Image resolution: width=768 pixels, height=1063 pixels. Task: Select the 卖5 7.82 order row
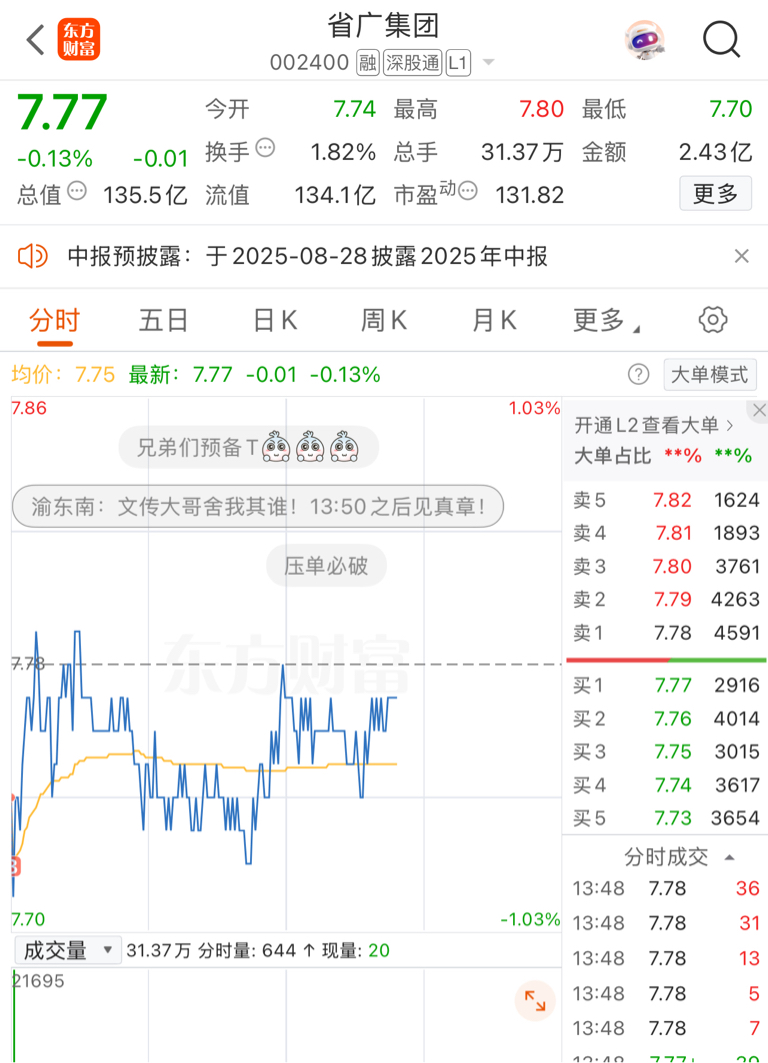666,500
